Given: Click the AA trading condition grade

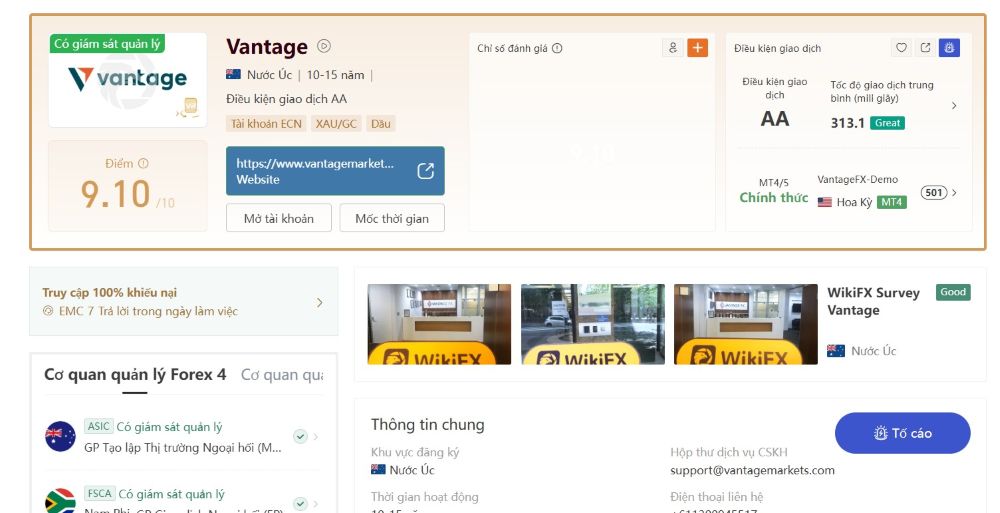Looking at the screenshot, I should (x=774, y=119).
